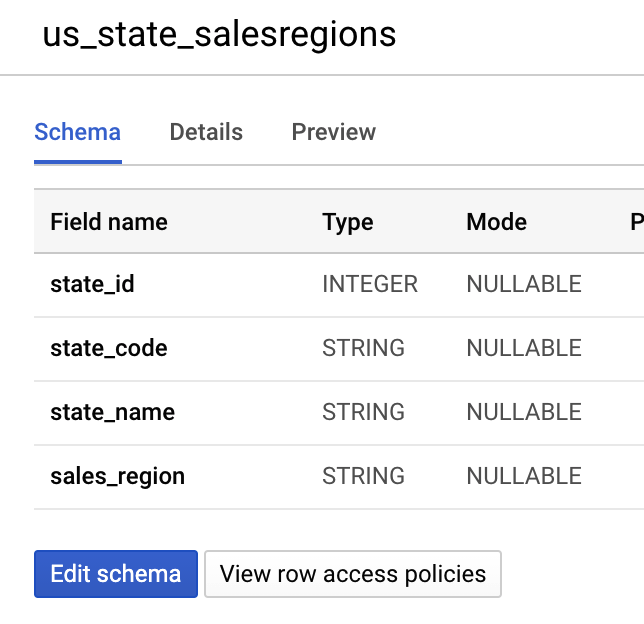
Task: Select the sales_region field name
Action: tap(117, 476)
